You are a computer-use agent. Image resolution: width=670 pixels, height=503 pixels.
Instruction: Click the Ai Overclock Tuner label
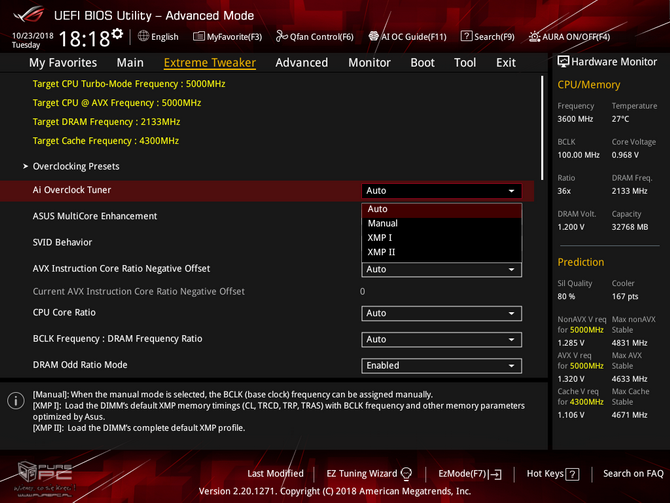tap(72, 190)
